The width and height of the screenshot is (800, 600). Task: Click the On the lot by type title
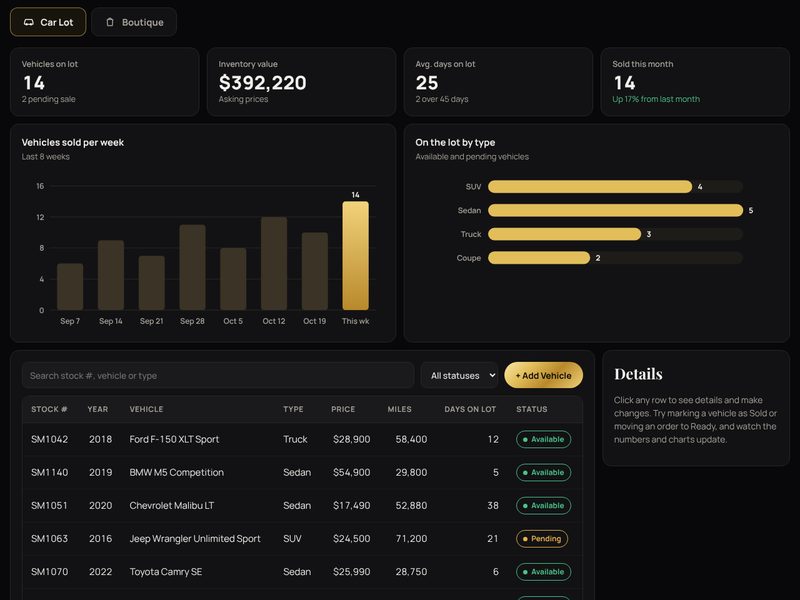pos(455,142)
